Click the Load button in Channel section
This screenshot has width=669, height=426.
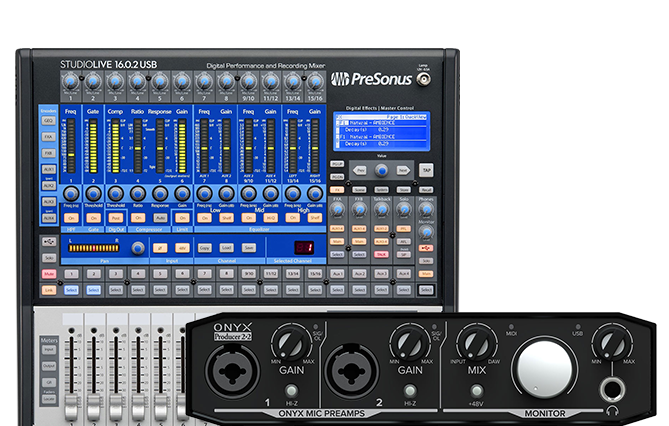[x=227, y=248]
